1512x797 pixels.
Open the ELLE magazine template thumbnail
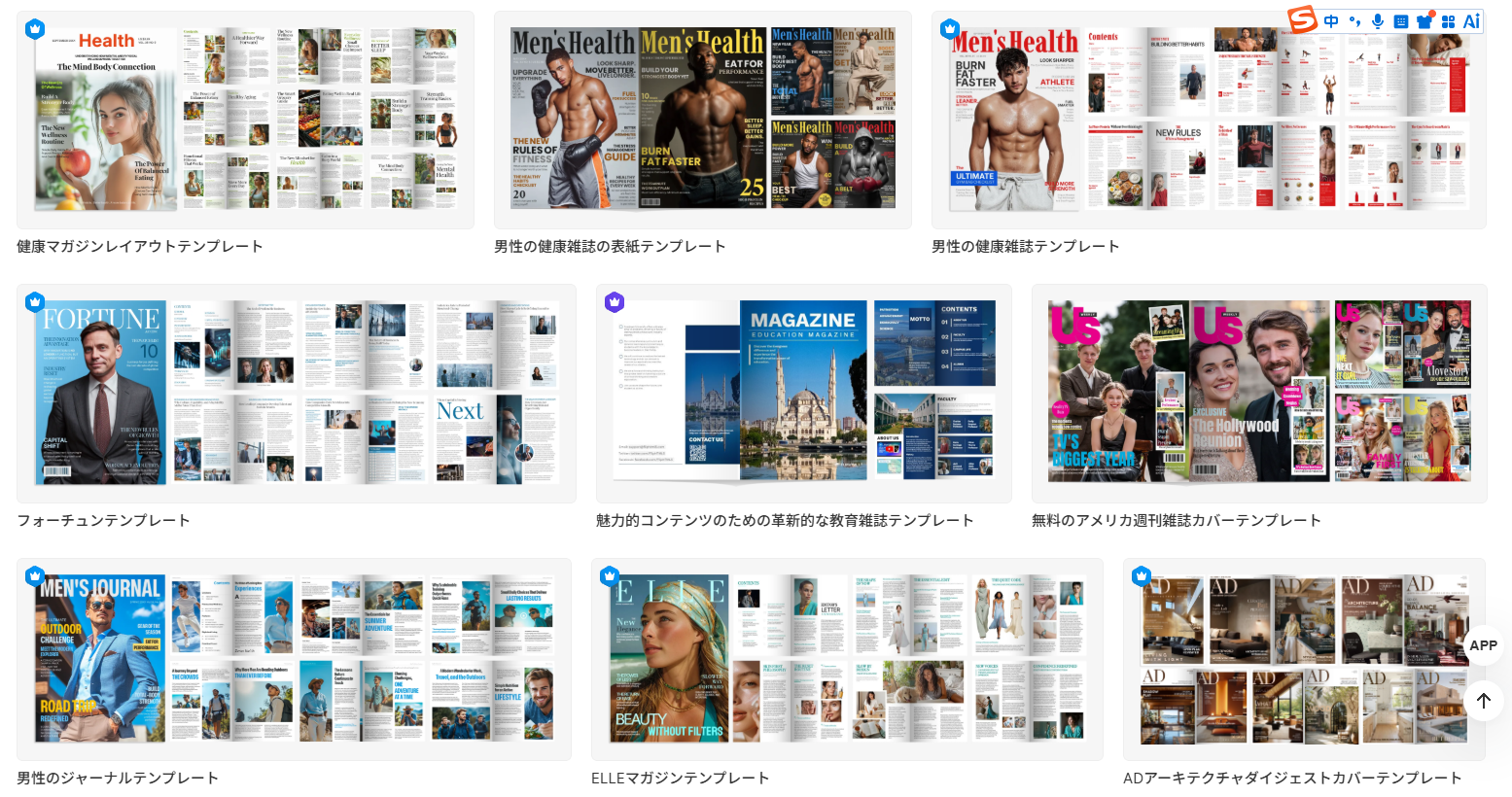point(847,659)
